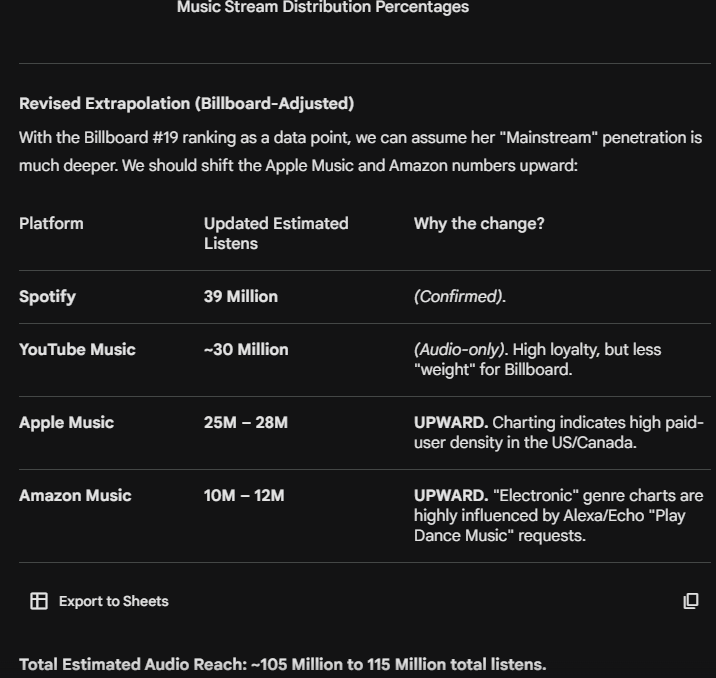Viewport: 716px width, 678px height.
Task: Click the 39 Million cell
Action: coord(241,297)
